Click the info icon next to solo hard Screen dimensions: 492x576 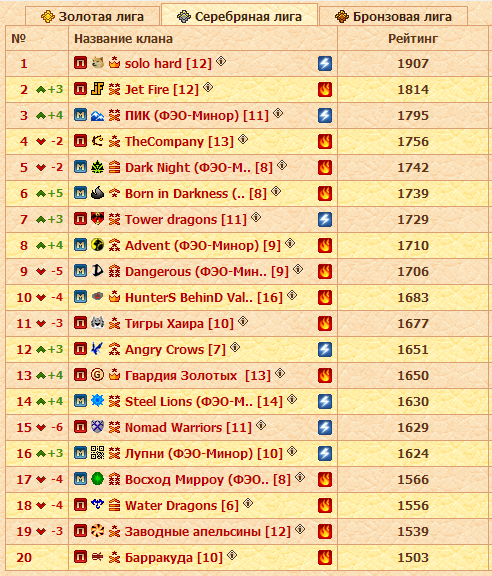coord(221,61)
